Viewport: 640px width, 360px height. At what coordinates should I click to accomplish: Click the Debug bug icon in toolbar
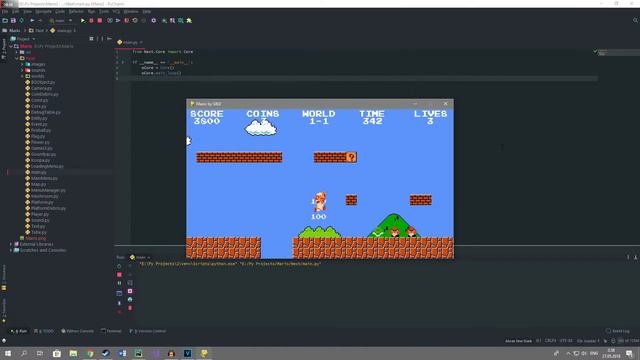pyautogui.click(x=91, y=20)
